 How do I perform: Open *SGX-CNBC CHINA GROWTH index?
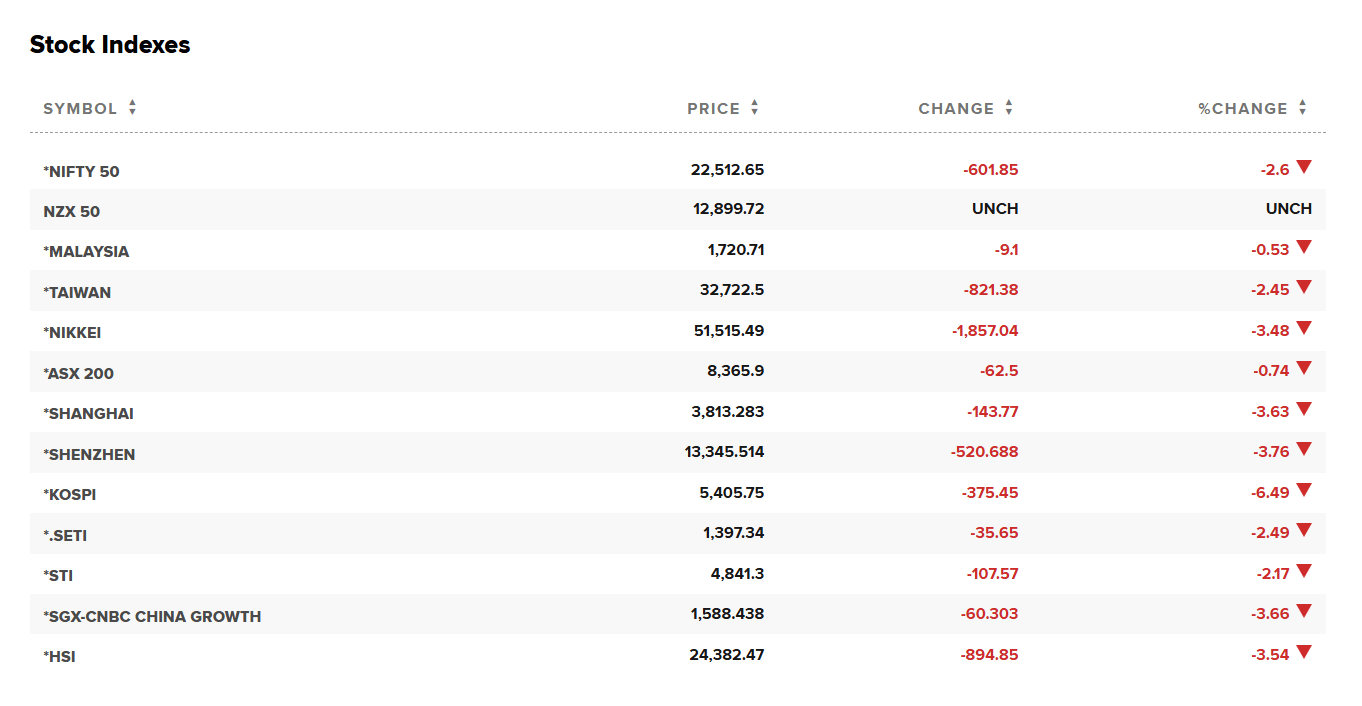pos(152,616)
